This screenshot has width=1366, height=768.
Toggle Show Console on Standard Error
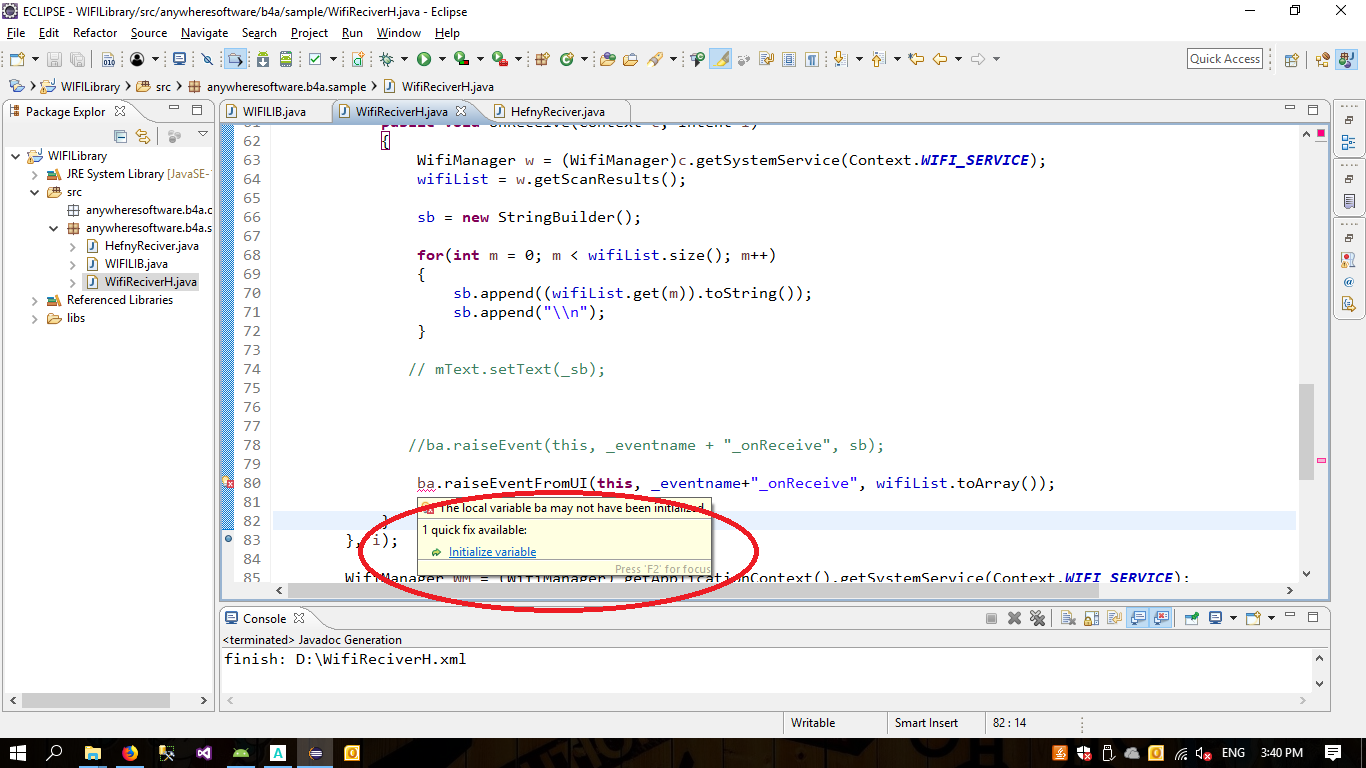[x=1161, y=618]
